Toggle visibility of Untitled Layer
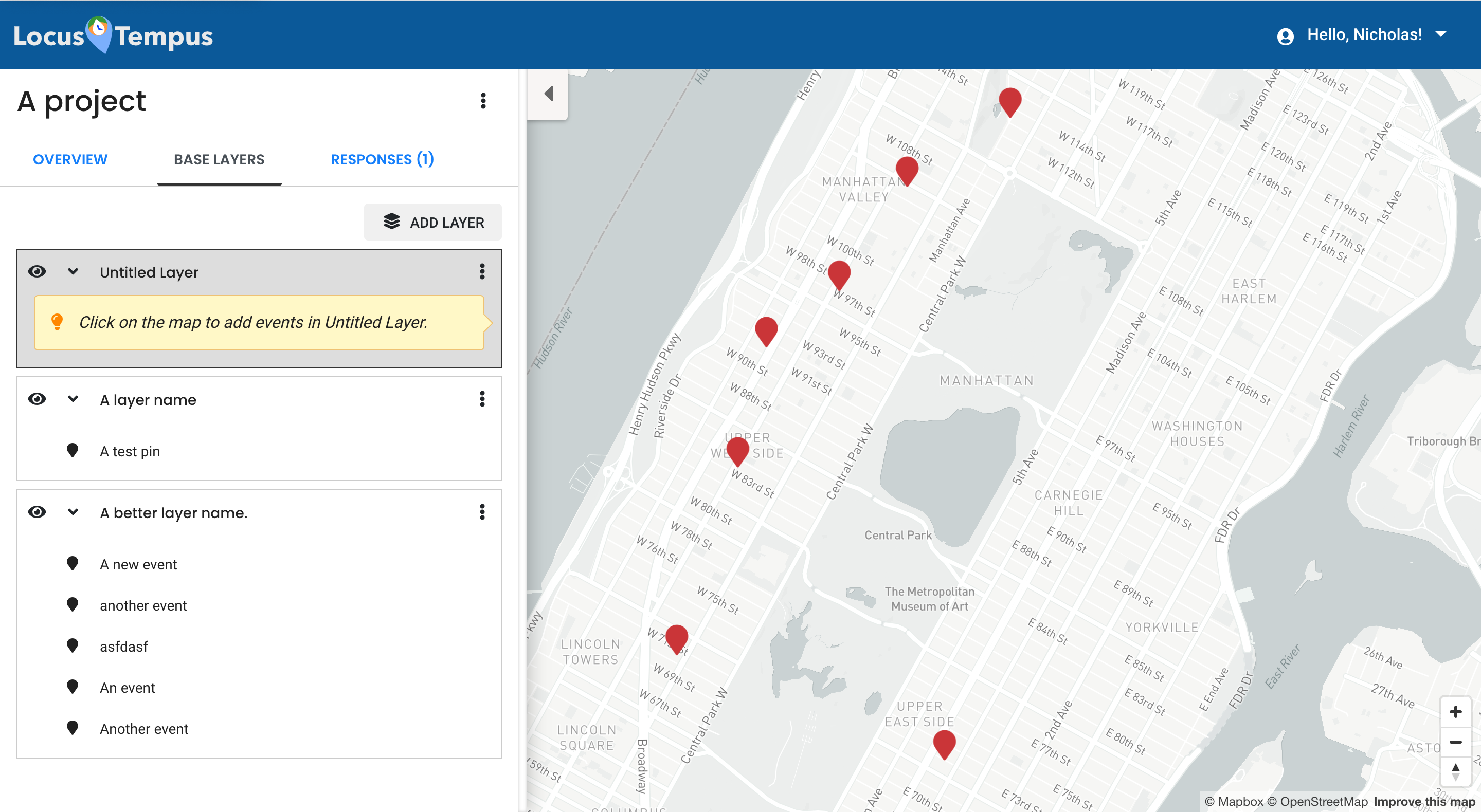The height and width of the screenshot is (812, 1481). (38, 271)
